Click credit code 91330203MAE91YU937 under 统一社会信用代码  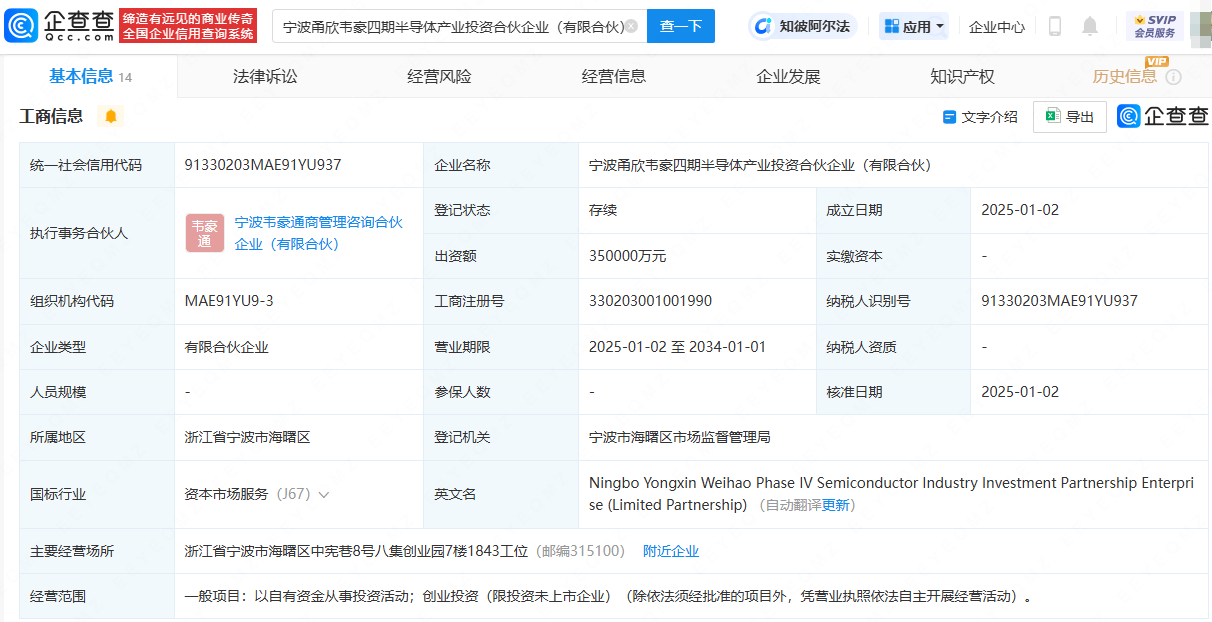(263, 165)
